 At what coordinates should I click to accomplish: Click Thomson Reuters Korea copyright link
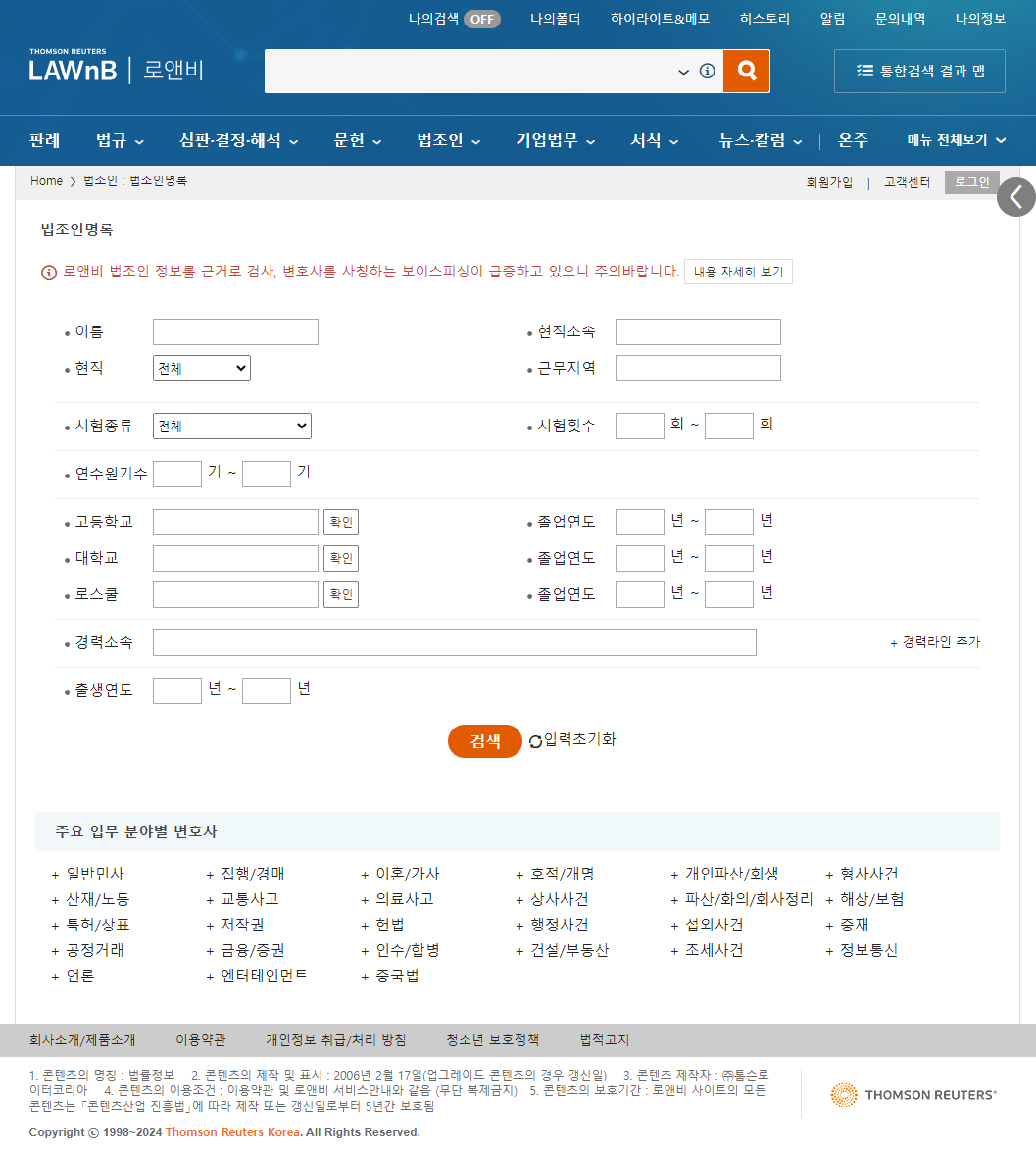232,1132
